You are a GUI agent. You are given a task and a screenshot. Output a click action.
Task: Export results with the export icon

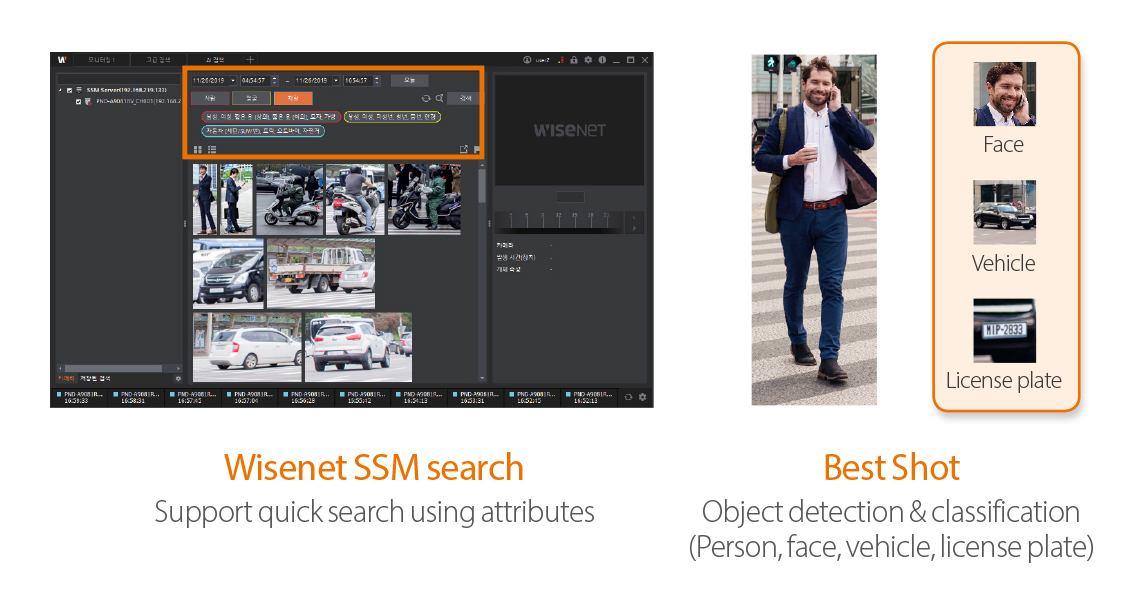point(463,149)
